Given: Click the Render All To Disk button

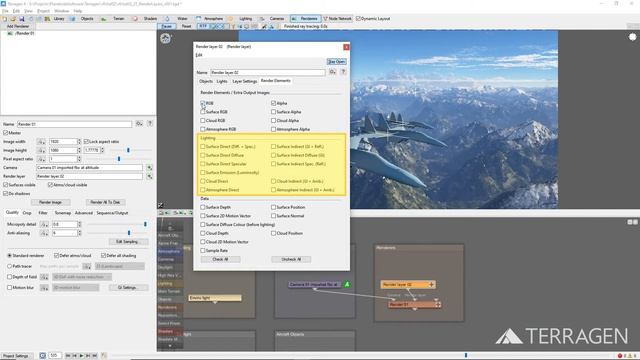Looking at the screenshot, I should click(x=105, y=202).
